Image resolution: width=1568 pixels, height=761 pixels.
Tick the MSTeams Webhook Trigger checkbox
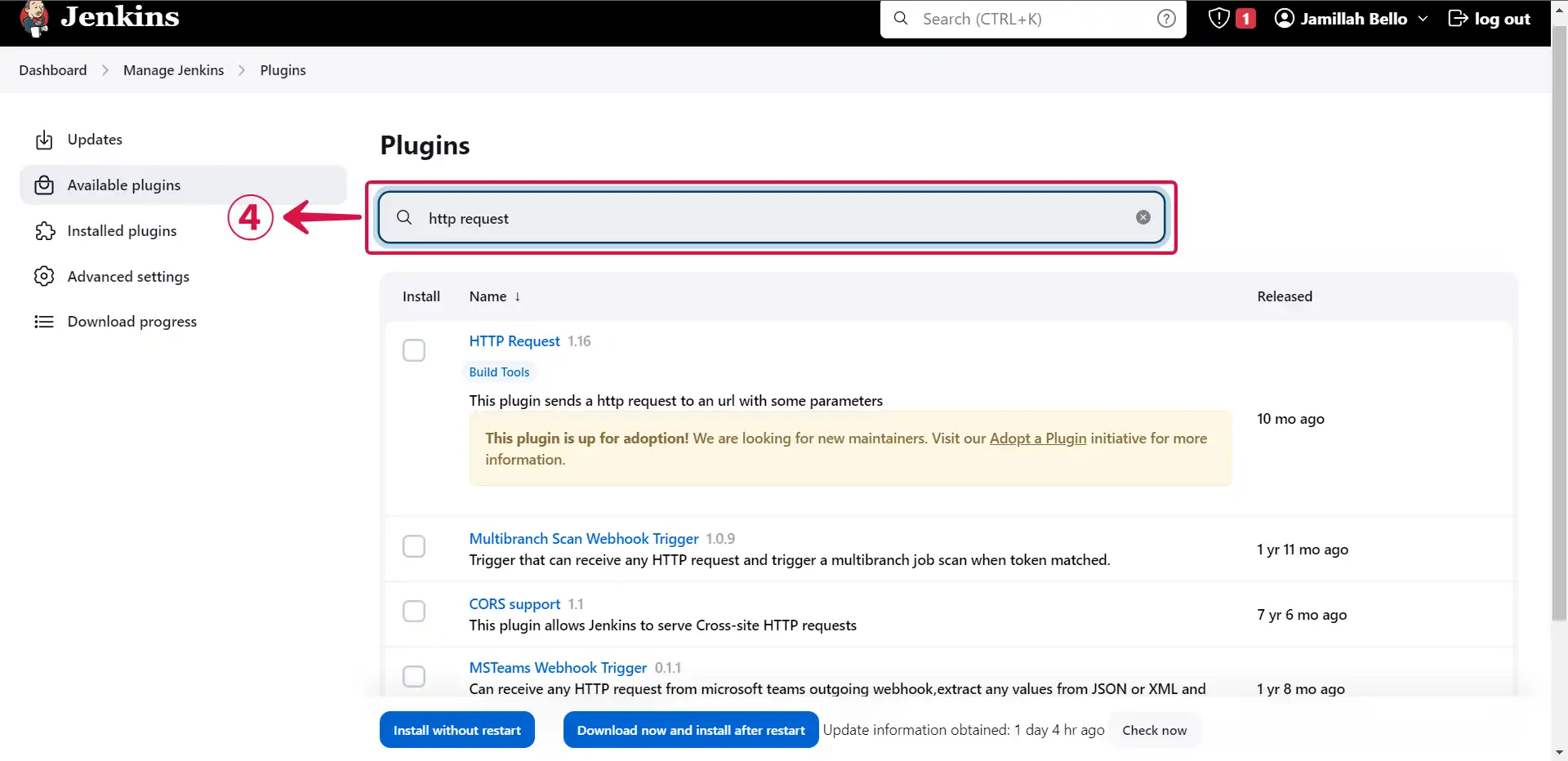pyautogui.click(x=414, y=676)
